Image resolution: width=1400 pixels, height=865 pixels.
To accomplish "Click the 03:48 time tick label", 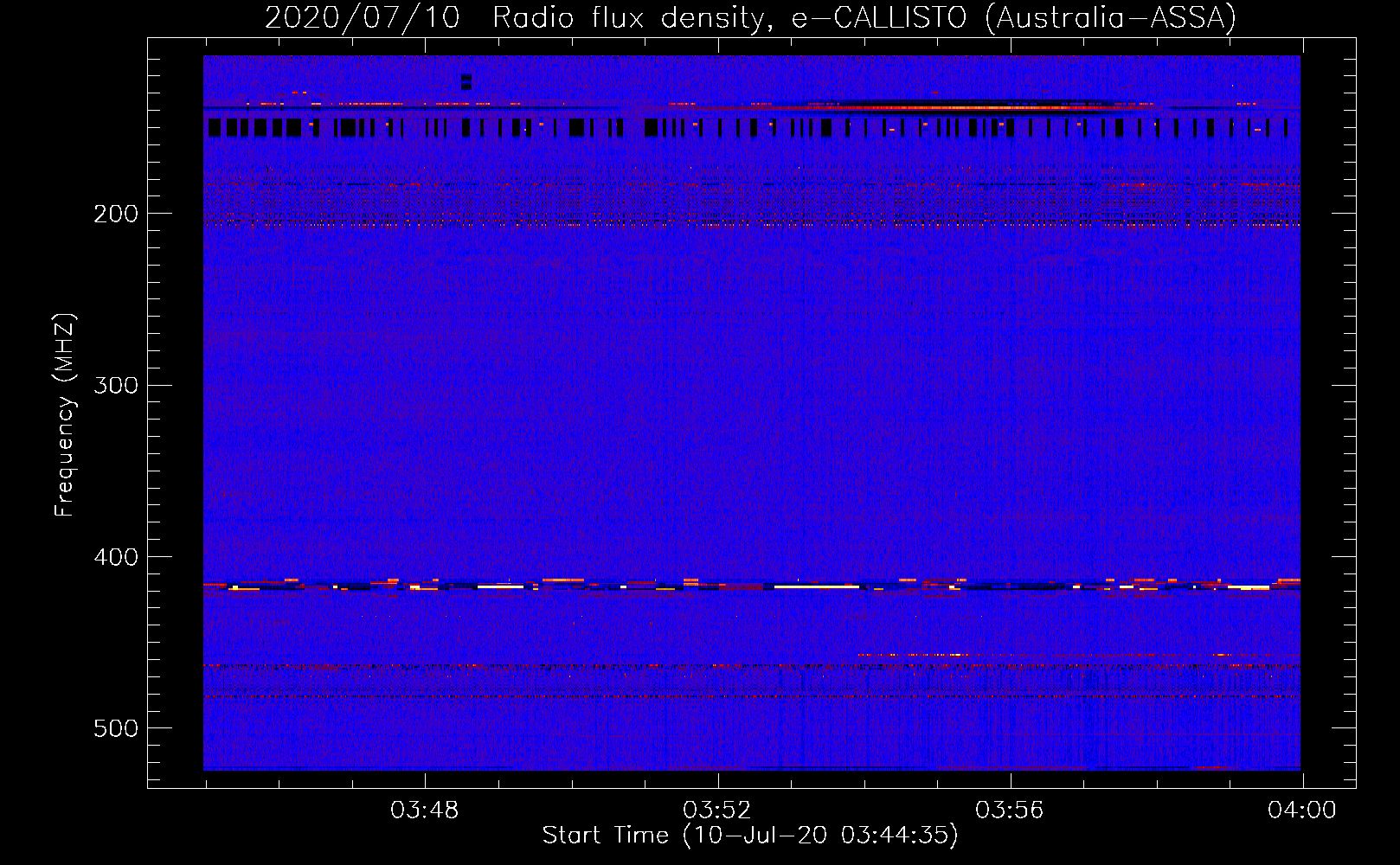I will [x=424, y=811].
